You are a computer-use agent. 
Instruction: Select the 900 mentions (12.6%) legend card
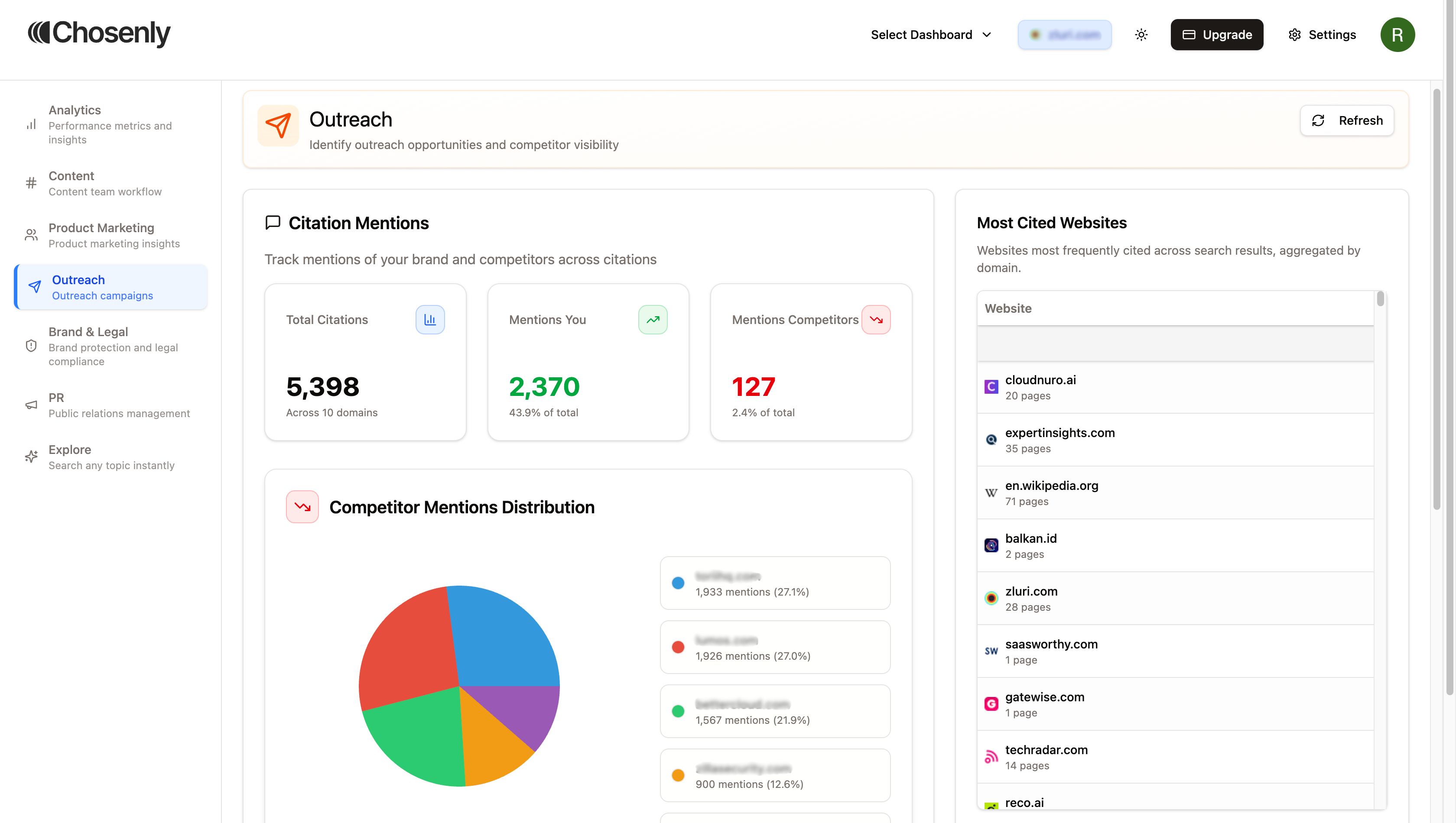point(775,775)
